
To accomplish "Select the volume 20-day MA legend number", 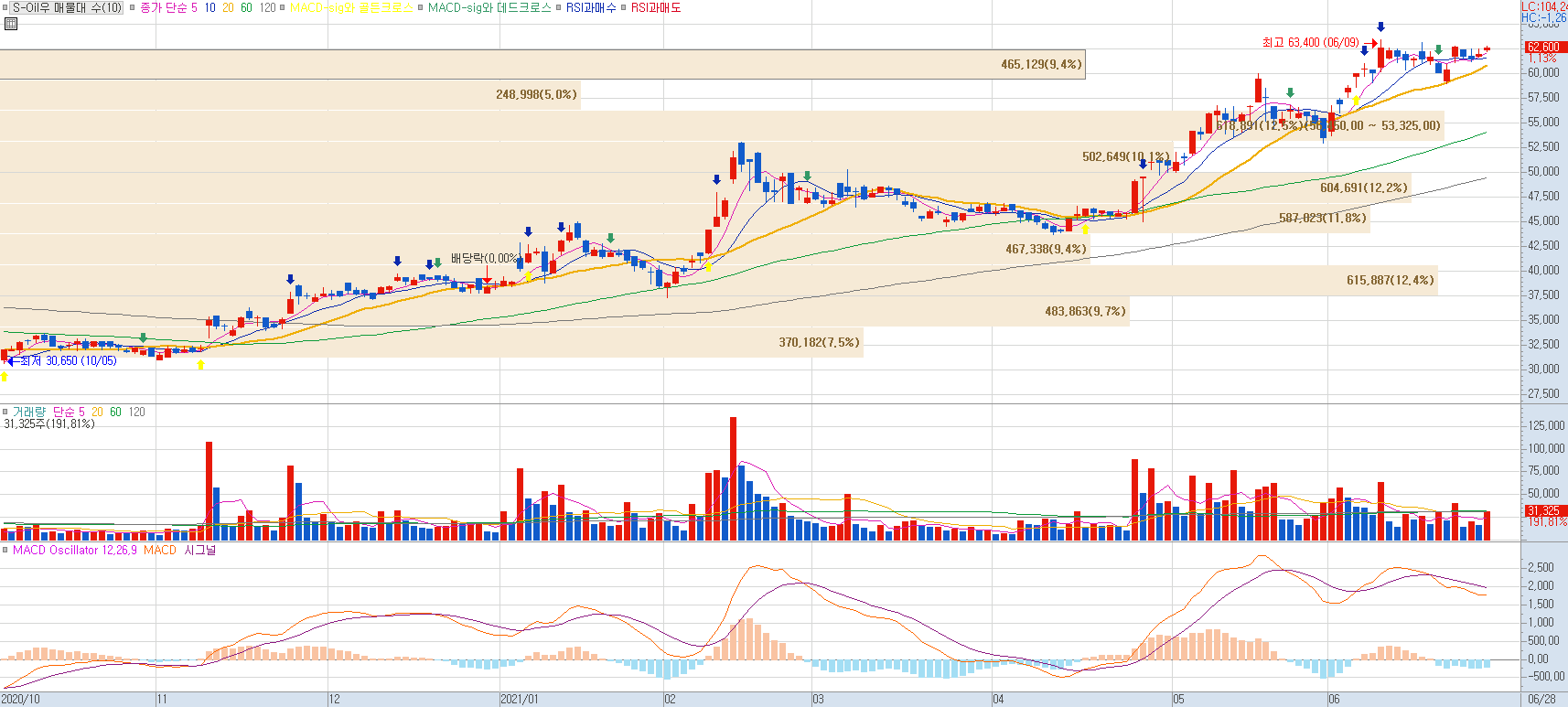I will click(97, 412).
